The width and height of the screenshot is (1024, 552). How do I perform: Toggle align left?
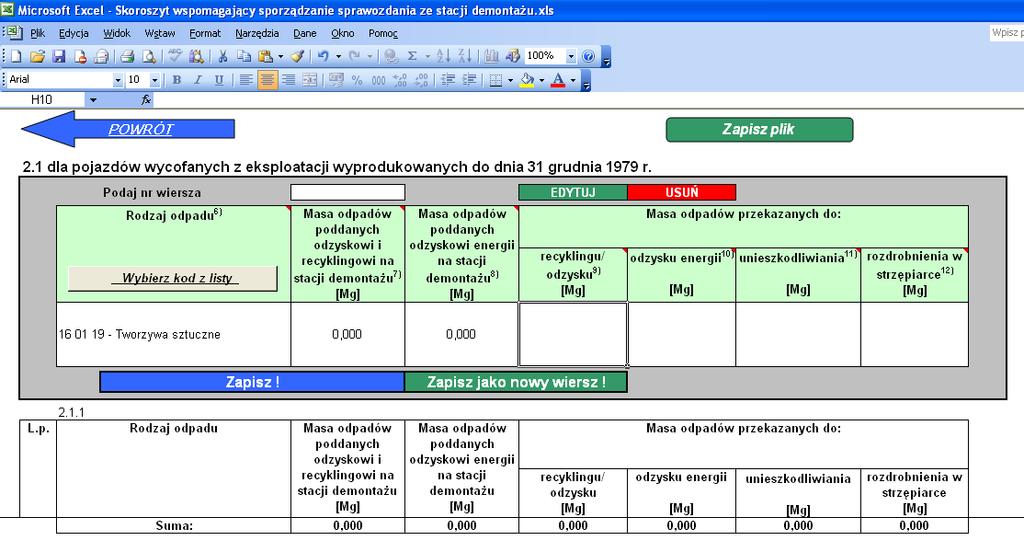coord(246,80)
